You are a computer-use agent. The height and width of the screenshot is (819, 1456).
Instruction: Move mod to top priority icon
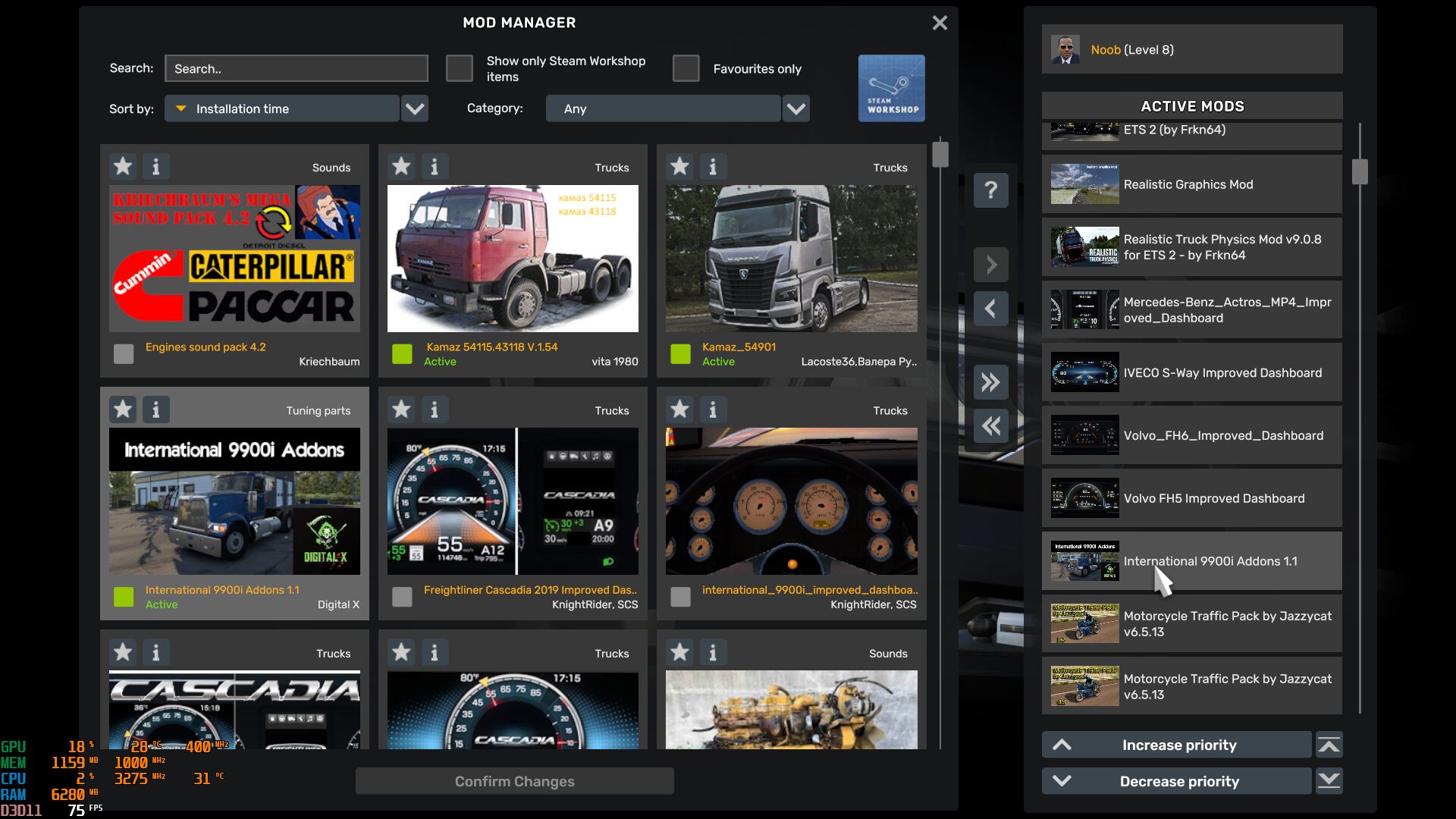pos(1329,745)
